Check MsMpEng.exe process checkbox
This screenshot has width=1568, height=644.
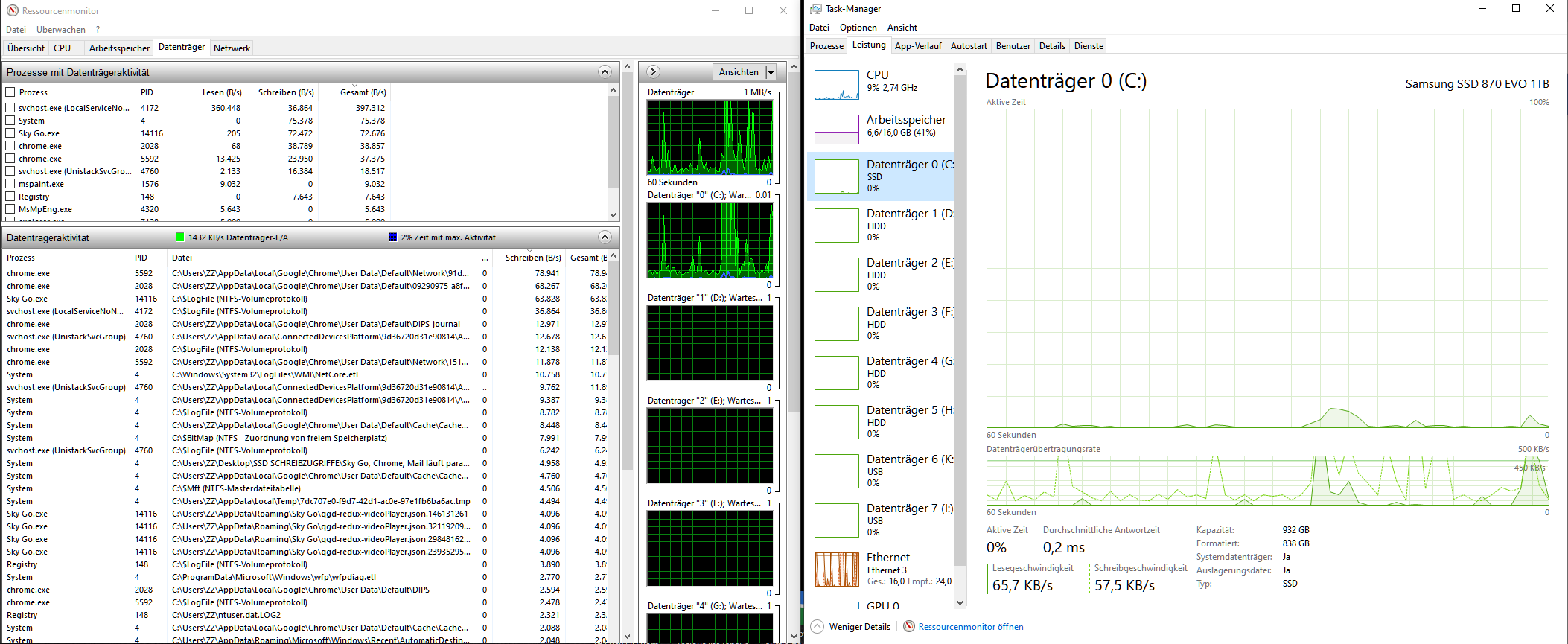(10, 209)
